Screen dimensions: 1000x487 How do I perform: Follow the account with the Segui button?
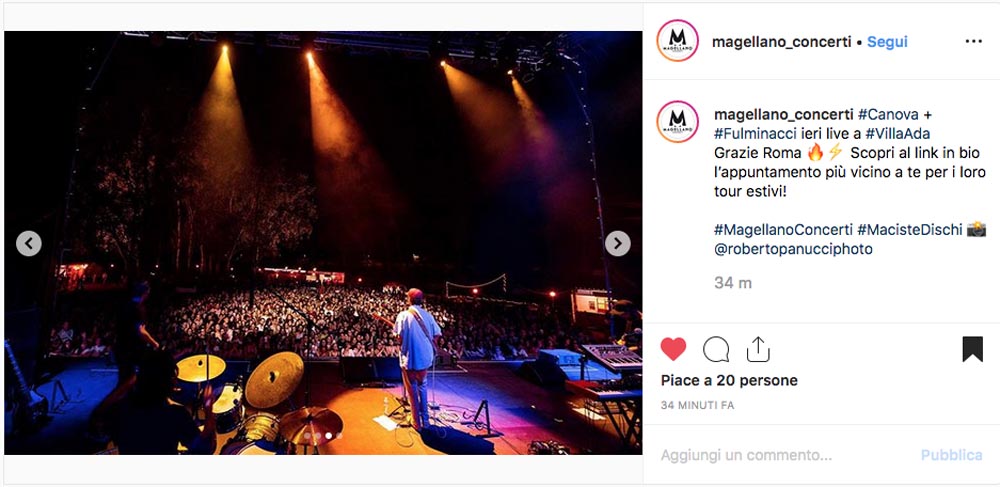click(x=887, y=42)
